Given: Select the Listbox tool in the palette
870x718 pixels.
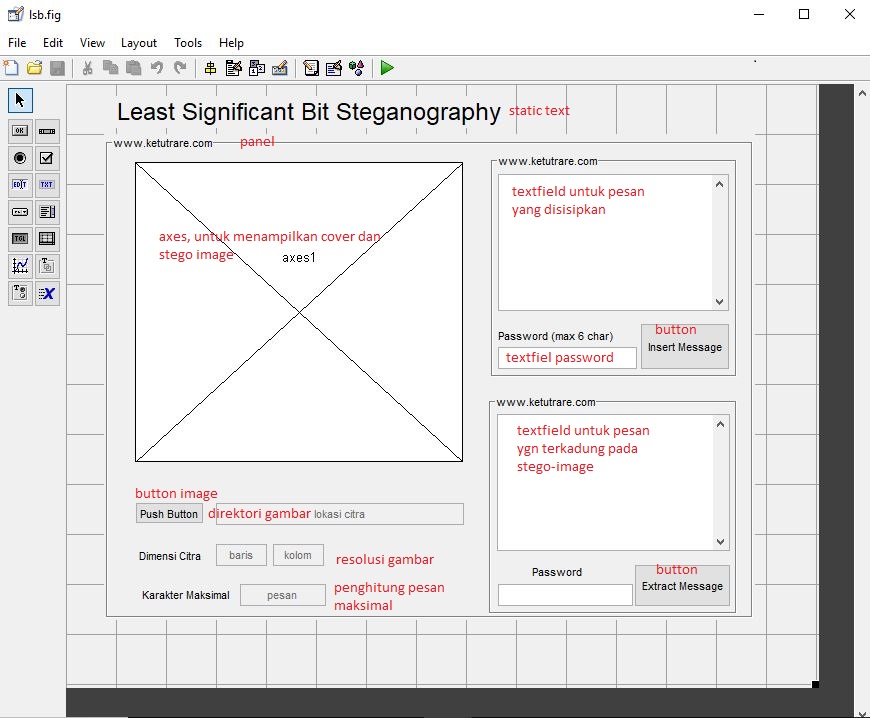Looking at the screenshot, I should coord(47,211).
